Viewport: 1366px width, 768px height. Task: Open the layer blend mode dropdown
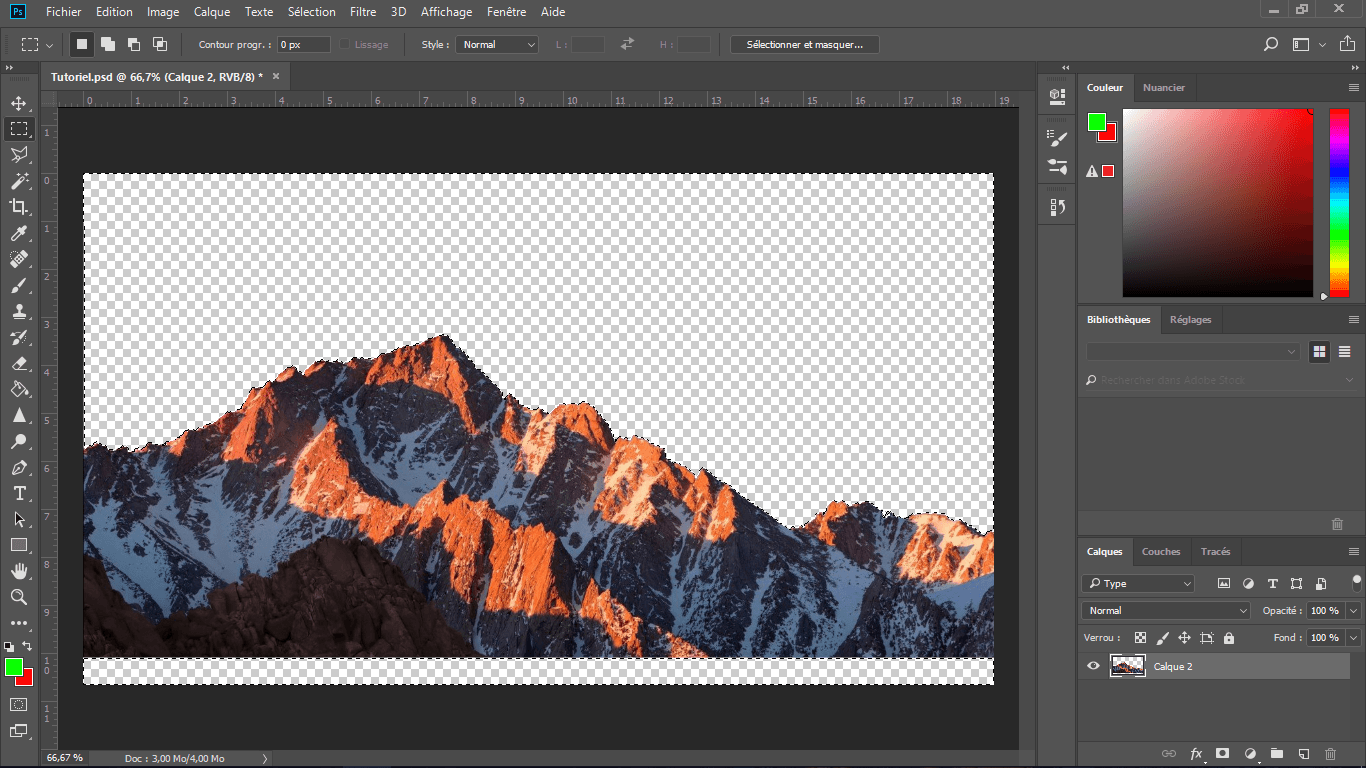1166,611
